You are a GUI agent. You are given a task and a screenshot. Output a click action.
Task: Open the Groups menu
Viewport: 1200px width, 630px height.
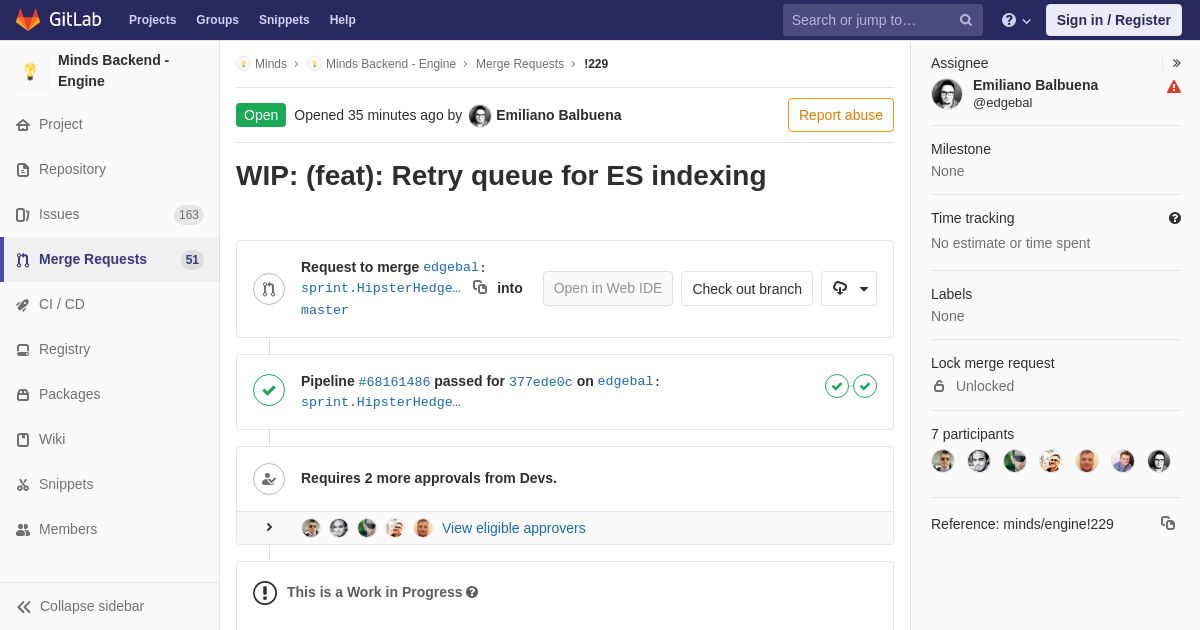click(217, 20)
